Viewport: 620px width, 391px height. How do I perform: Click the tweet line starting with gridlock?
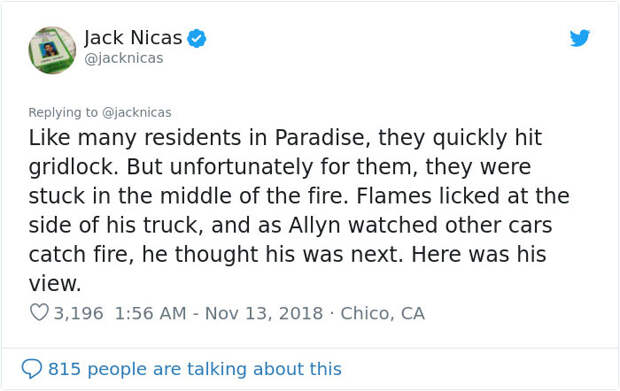280,167
